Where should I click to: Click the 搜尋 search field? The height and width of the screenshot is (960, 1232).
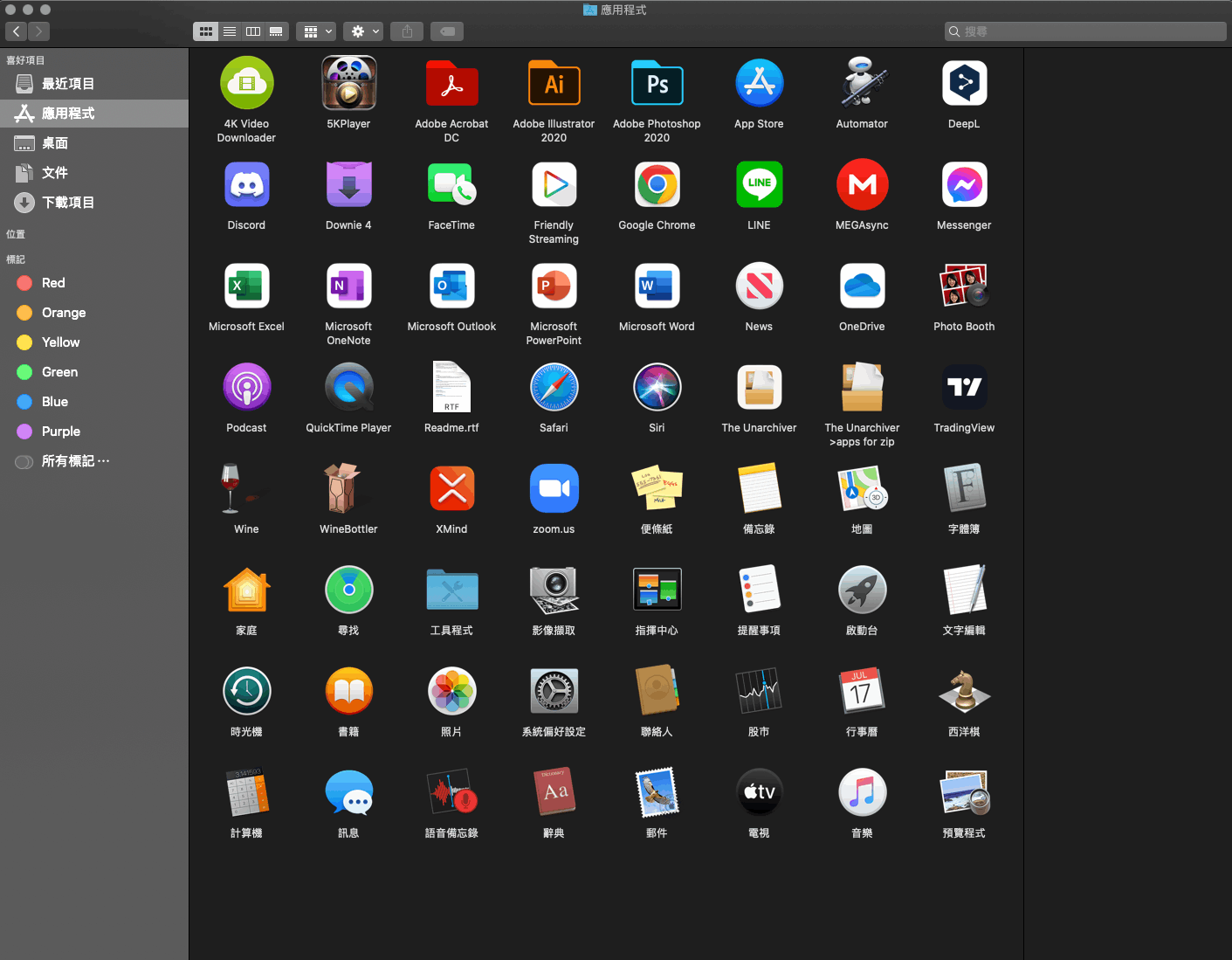[1085, 31]
